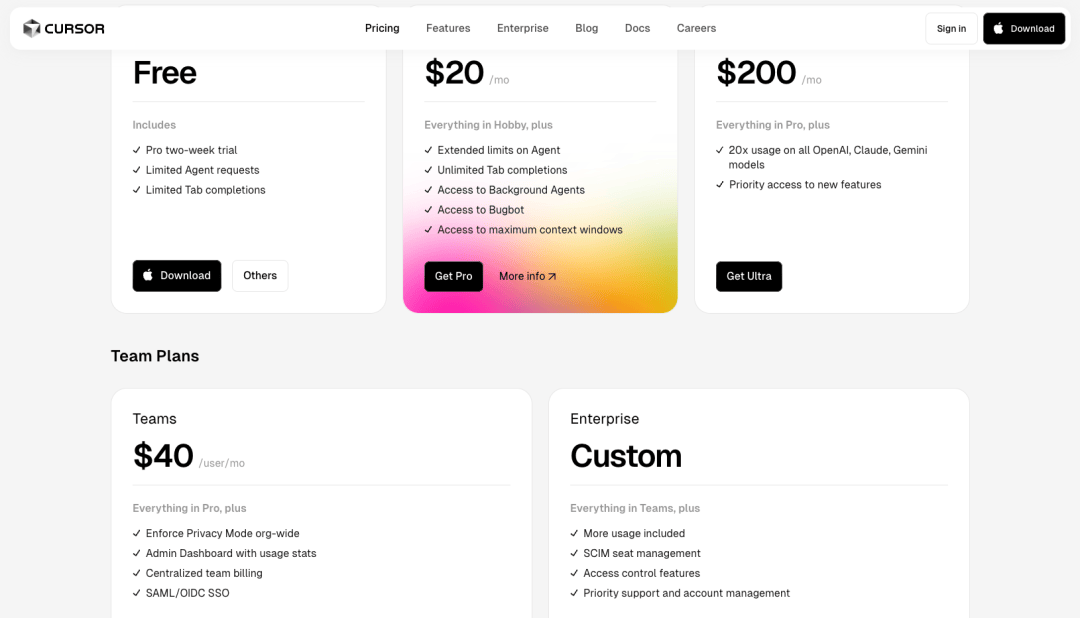
Task: Click checkmark beside Priority access to new features
Action: tap(720, 185)
